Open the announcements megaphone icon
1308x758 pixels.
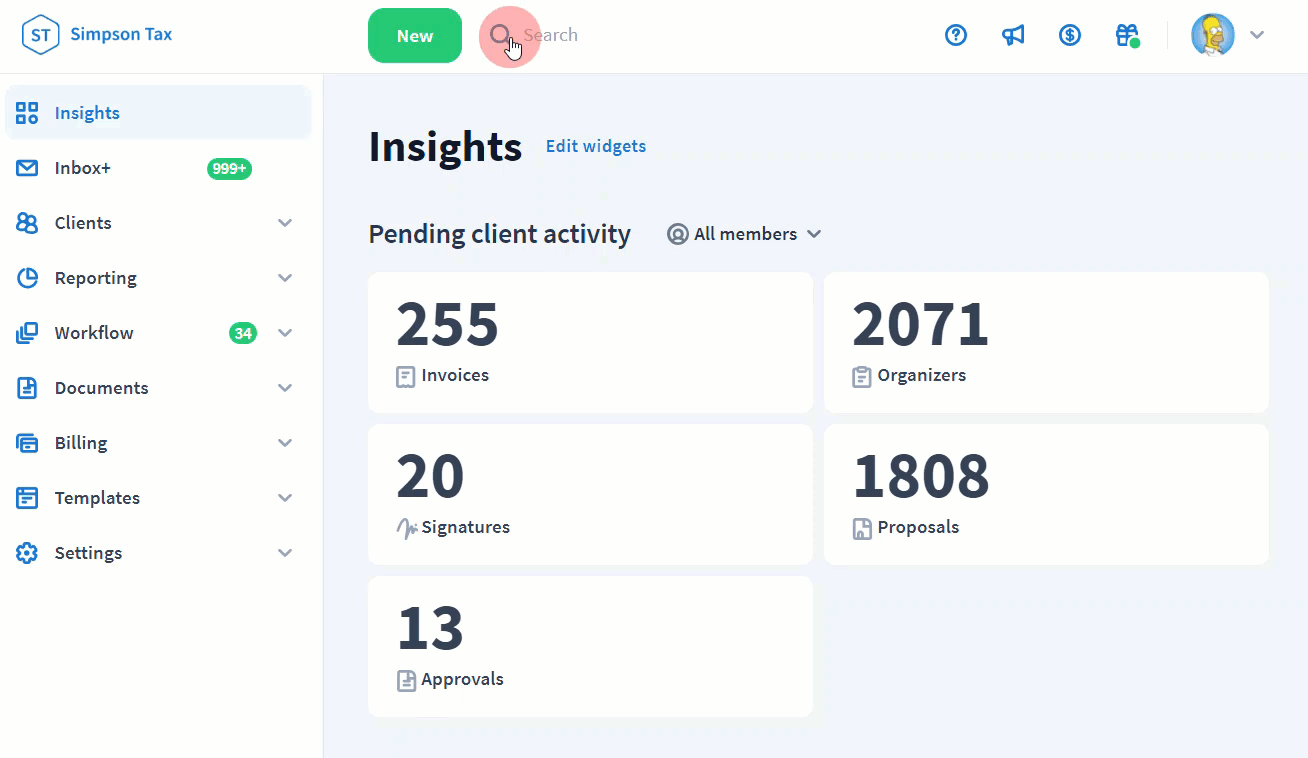[x=1013, y=36]
